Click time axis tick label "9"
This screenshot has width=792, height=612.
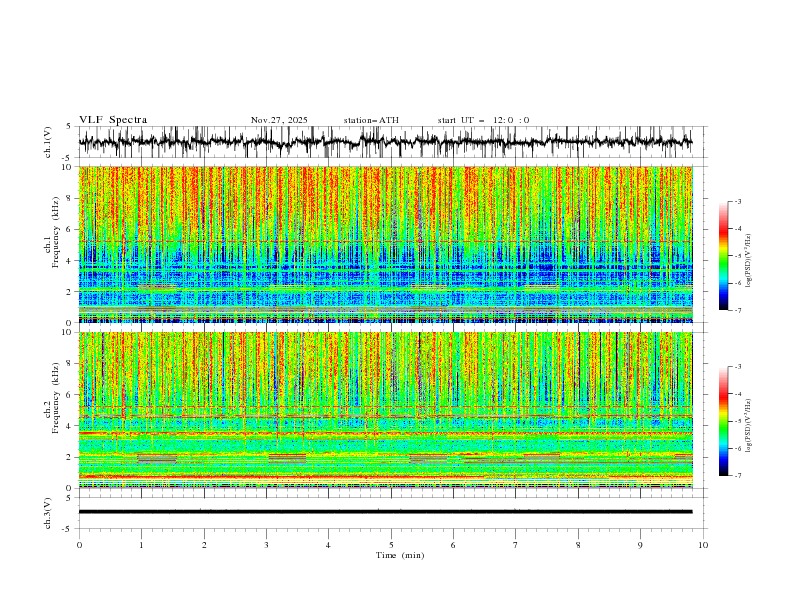pos(640,545)
